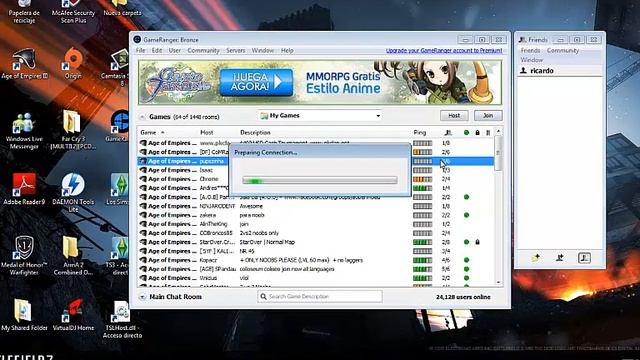This screenshot has height=360, width=640.
Task: Click the JUEGA AGORA banner button
Action: 256,82
